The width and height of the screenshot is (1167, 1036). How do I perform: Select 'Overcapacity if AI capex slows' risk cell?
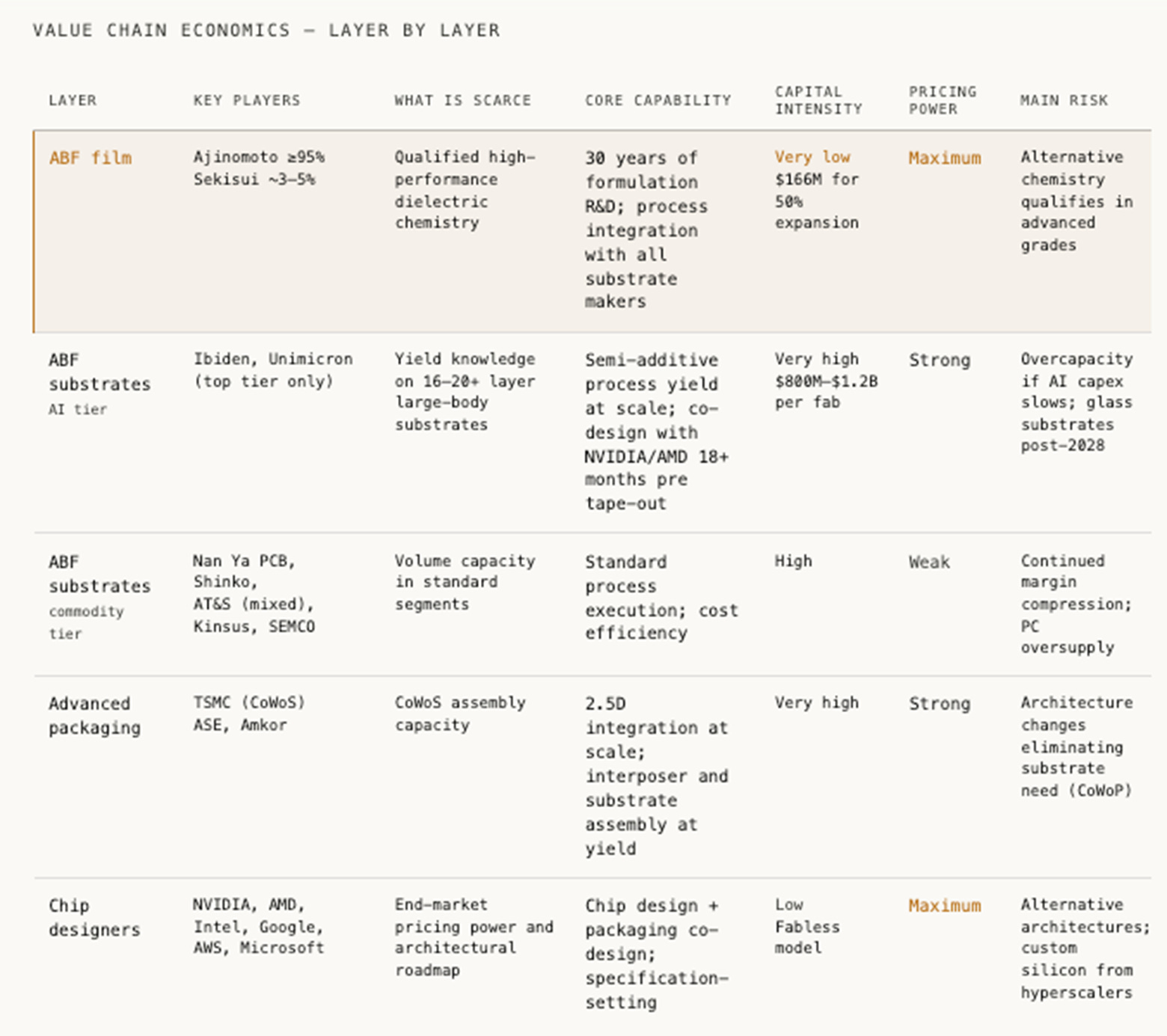tap(1077, 402)
